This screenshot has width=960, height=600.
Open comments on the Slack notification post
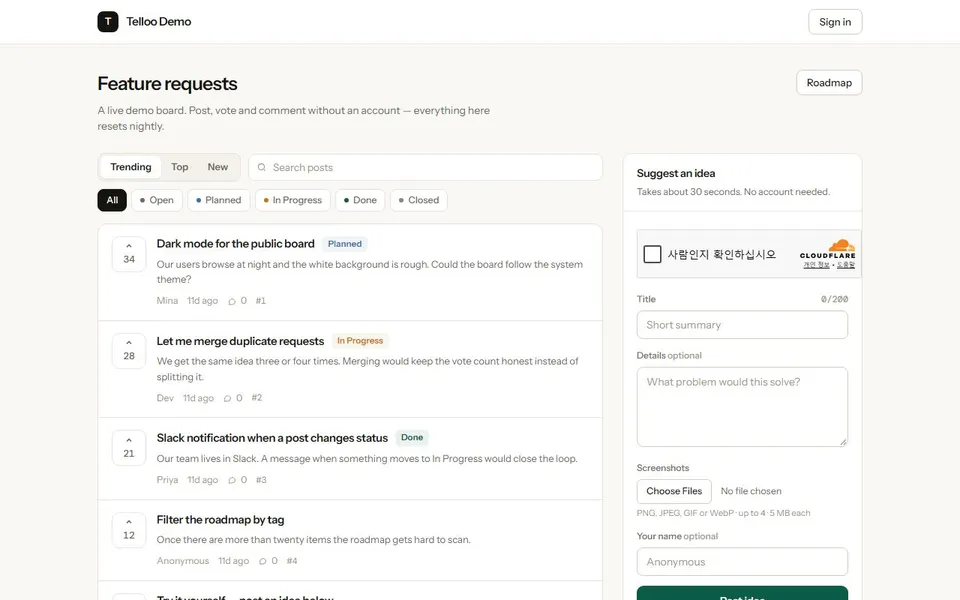pyautogui.click(x=237, y=480)
